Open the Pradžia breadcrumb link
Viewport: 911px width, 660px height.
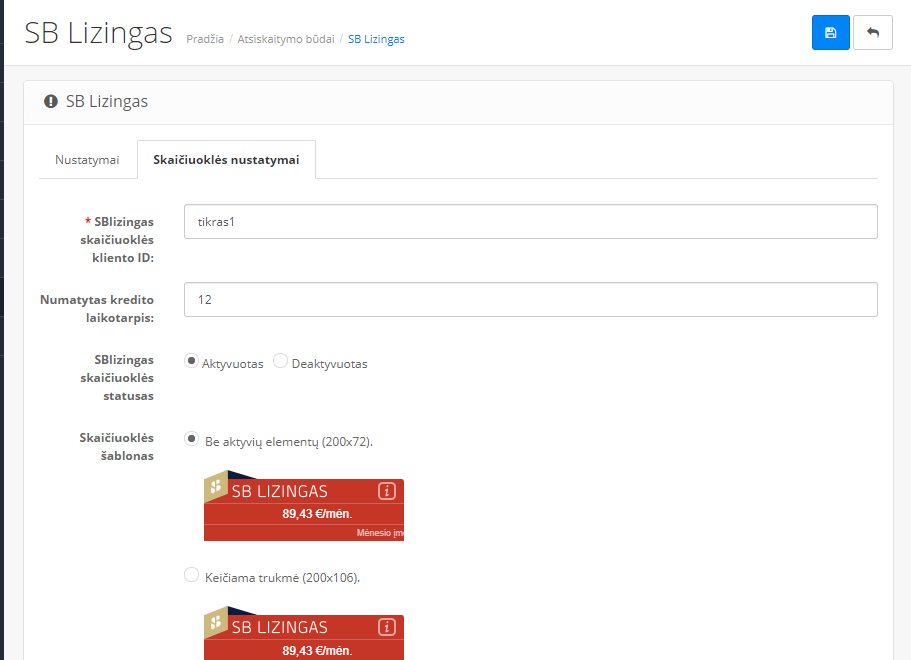[x=205, y=39]
